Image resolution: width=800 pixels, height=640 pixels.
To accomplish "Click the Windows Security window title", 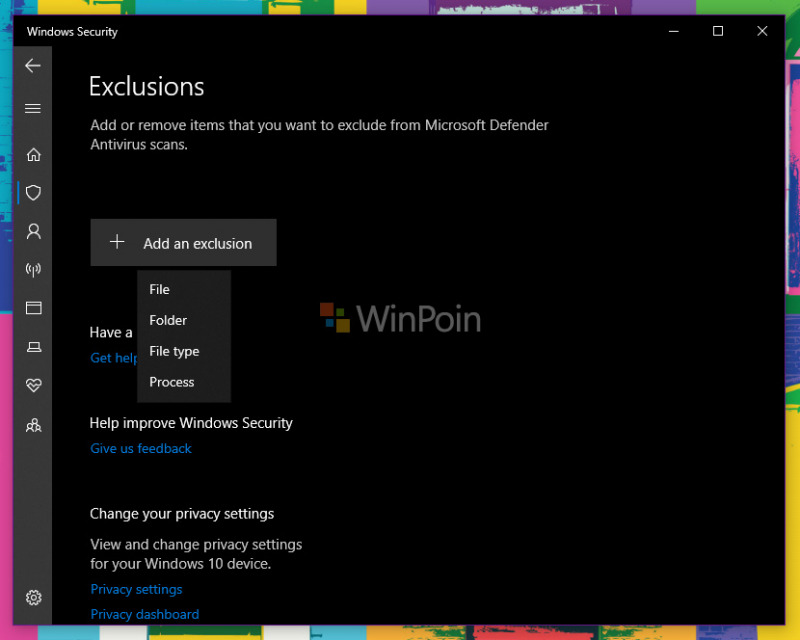I will [x=72, y=32].
